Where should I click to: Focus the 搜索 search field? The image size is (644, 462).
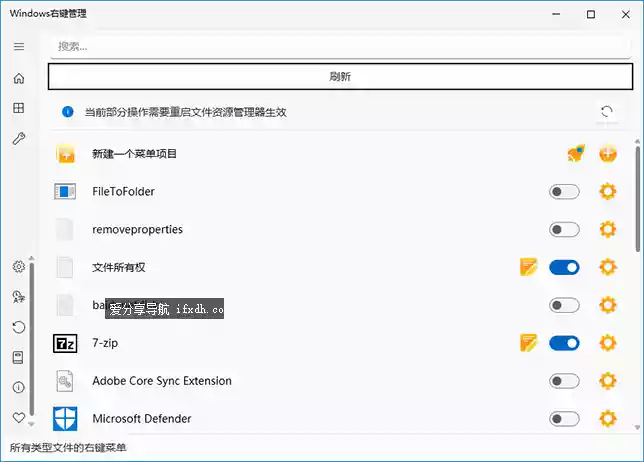tap(340, 46)
